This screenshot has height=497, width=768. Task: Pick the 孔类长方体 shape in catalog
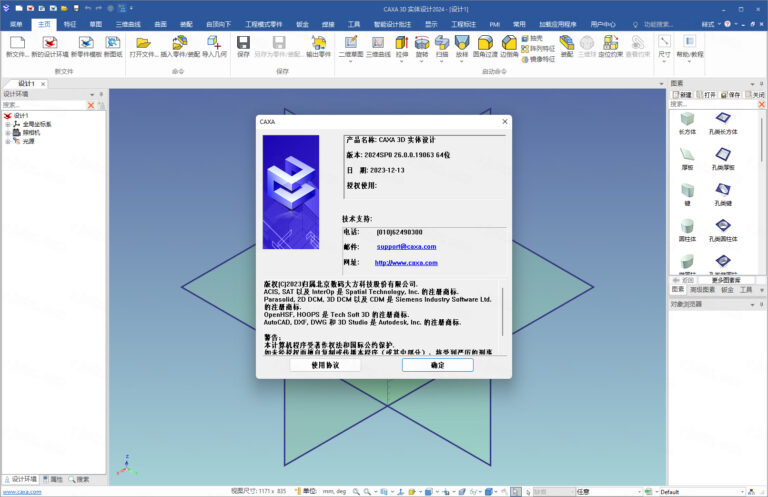tap(723, 119)
